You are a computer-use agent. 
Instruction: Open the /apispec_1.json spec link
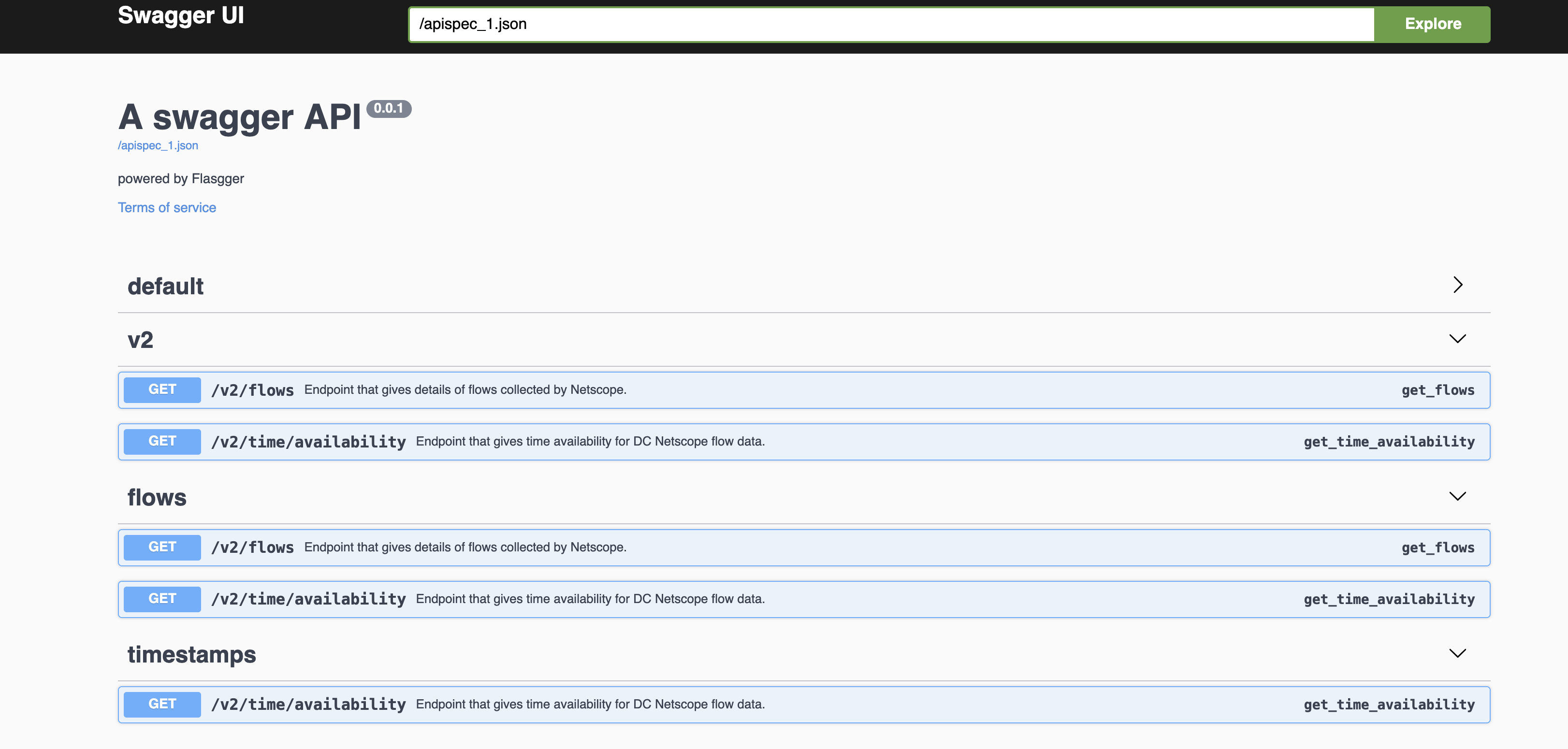pyautogui.click(x=158, y=145)
